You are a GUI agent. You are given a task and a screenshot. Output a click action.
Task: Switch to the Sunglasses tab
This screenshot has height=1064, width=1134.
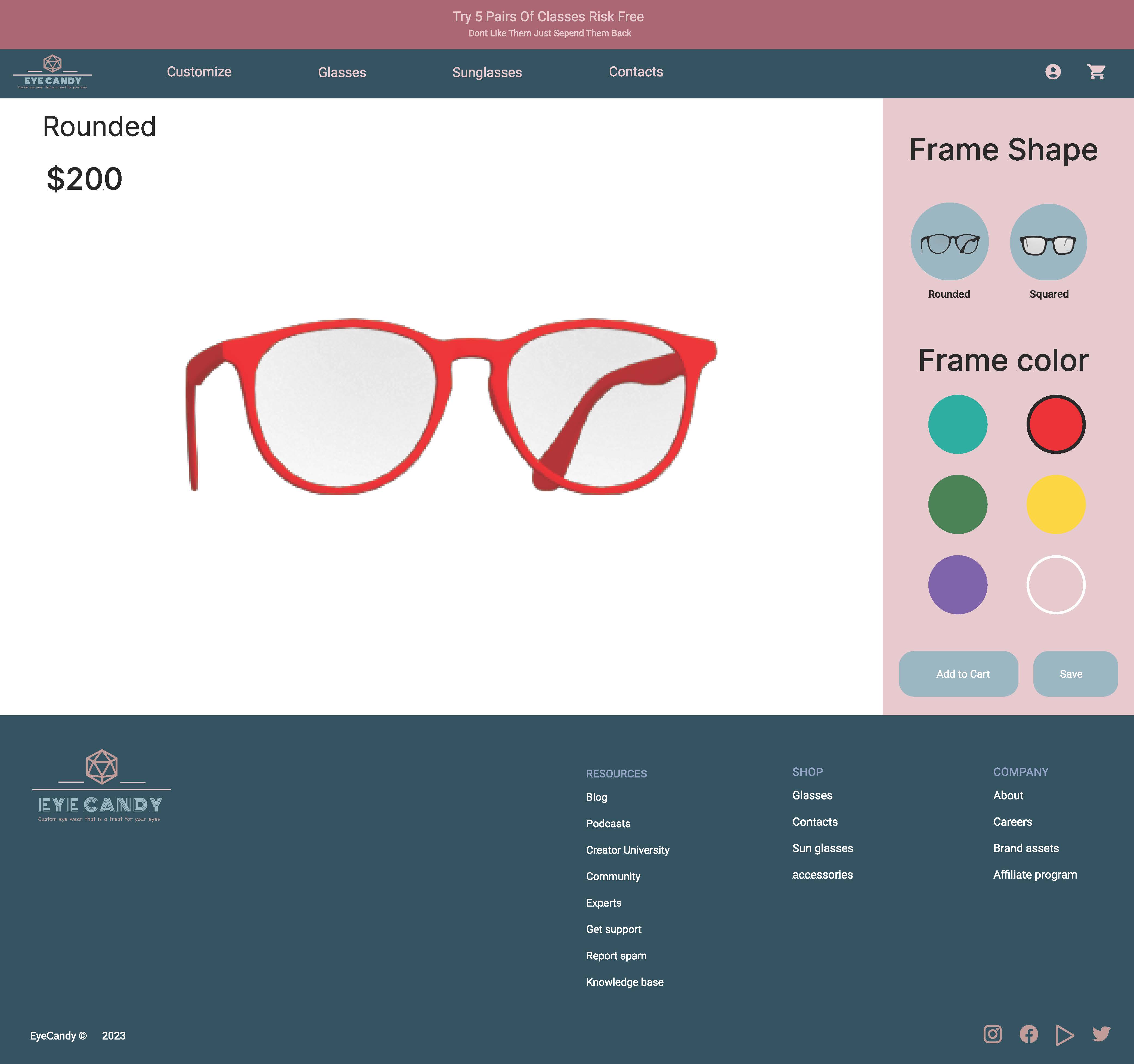click(487, 72)
